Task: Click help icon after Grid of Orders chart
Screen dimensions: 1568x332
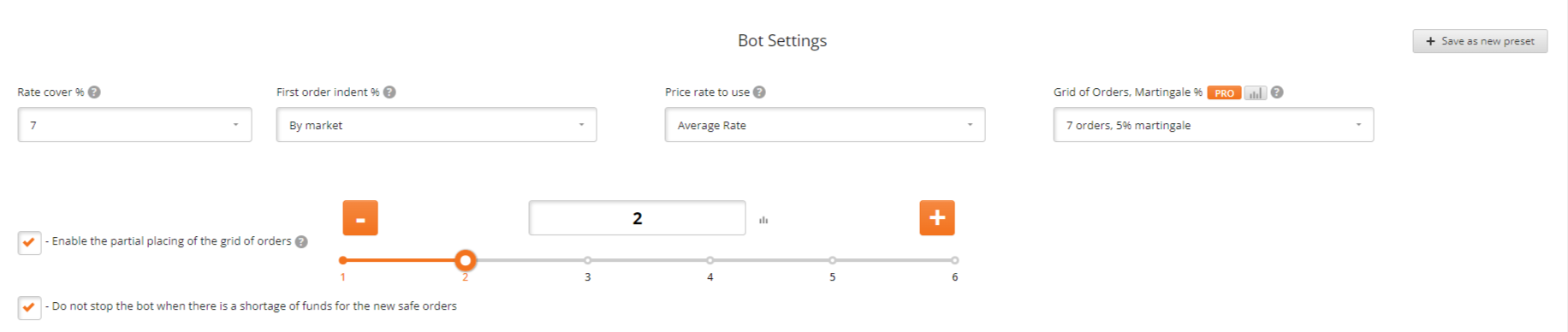Action: click(x=1277, y=92)
